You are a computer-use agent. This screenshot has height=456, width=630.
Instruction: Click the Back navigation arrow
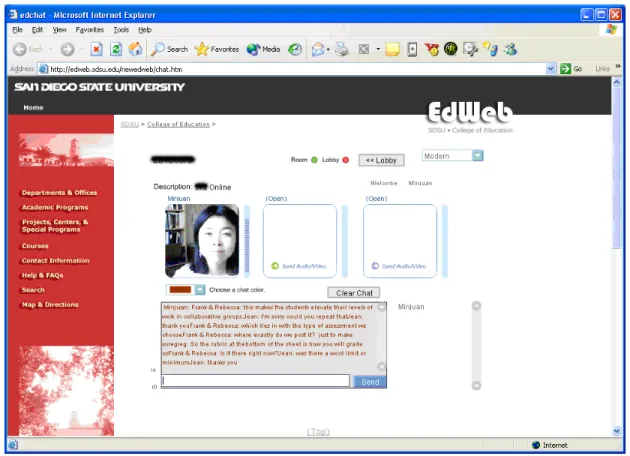[x=20, y=49]
